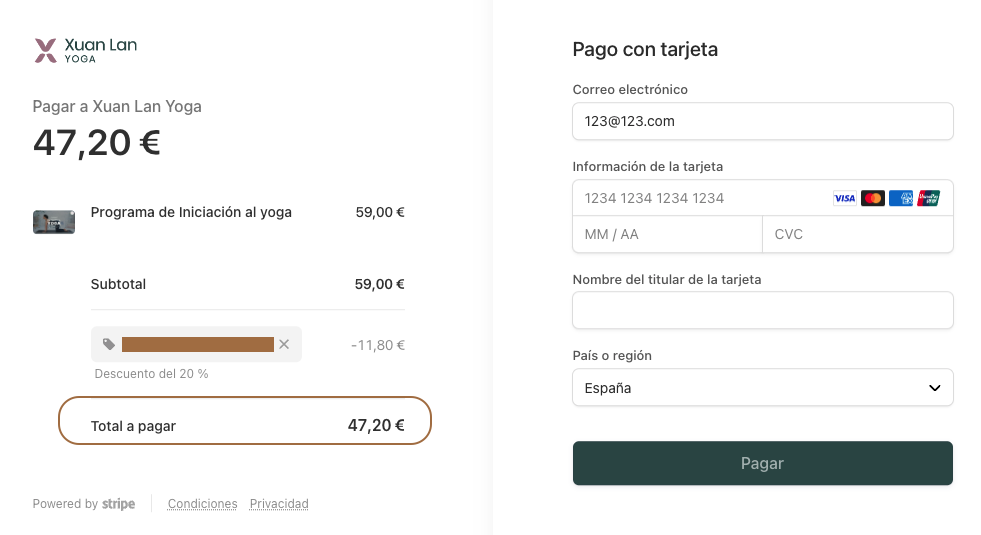
Task: Click the discount tag icon
Action: (x=109, y=345)
